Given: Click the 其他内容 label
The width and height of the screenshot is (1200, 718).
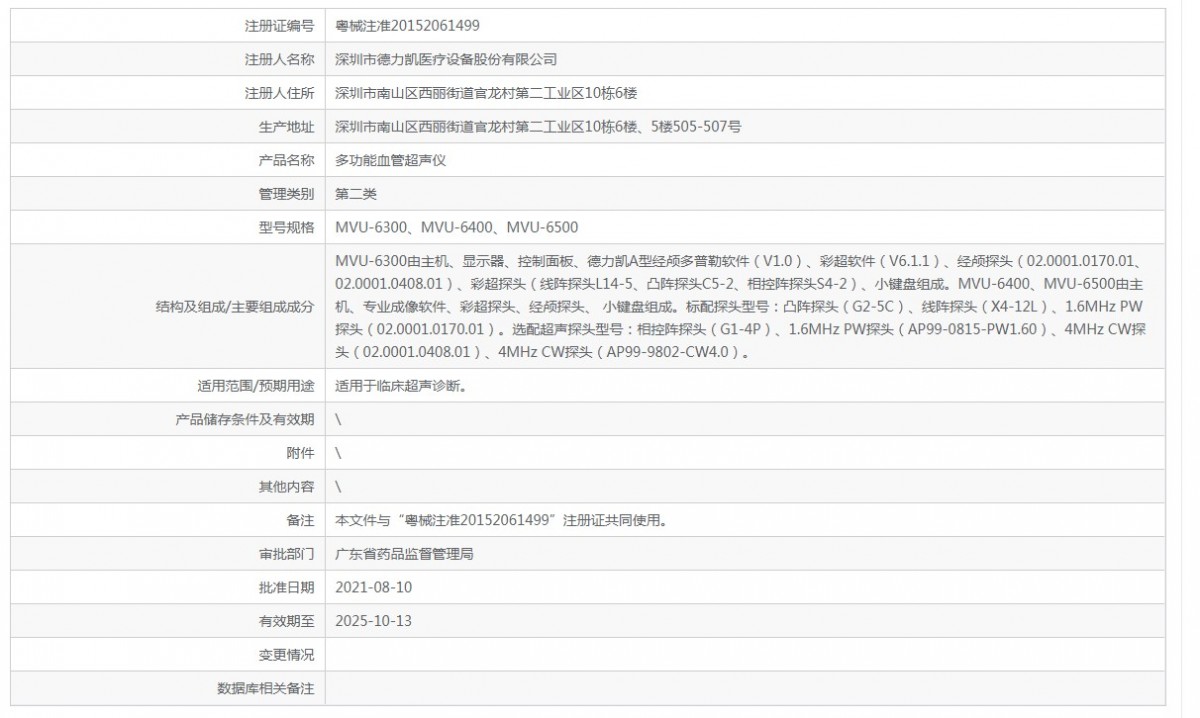Looking at the screenshot, I should (286, 486).
